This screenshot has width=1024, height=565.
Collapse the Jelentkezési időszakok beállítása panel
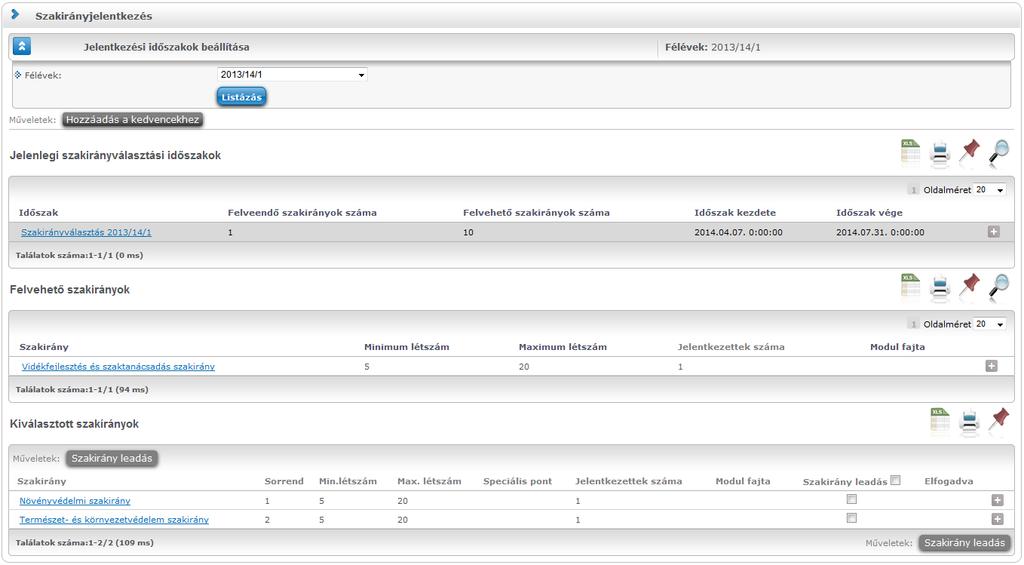(22, 46)
